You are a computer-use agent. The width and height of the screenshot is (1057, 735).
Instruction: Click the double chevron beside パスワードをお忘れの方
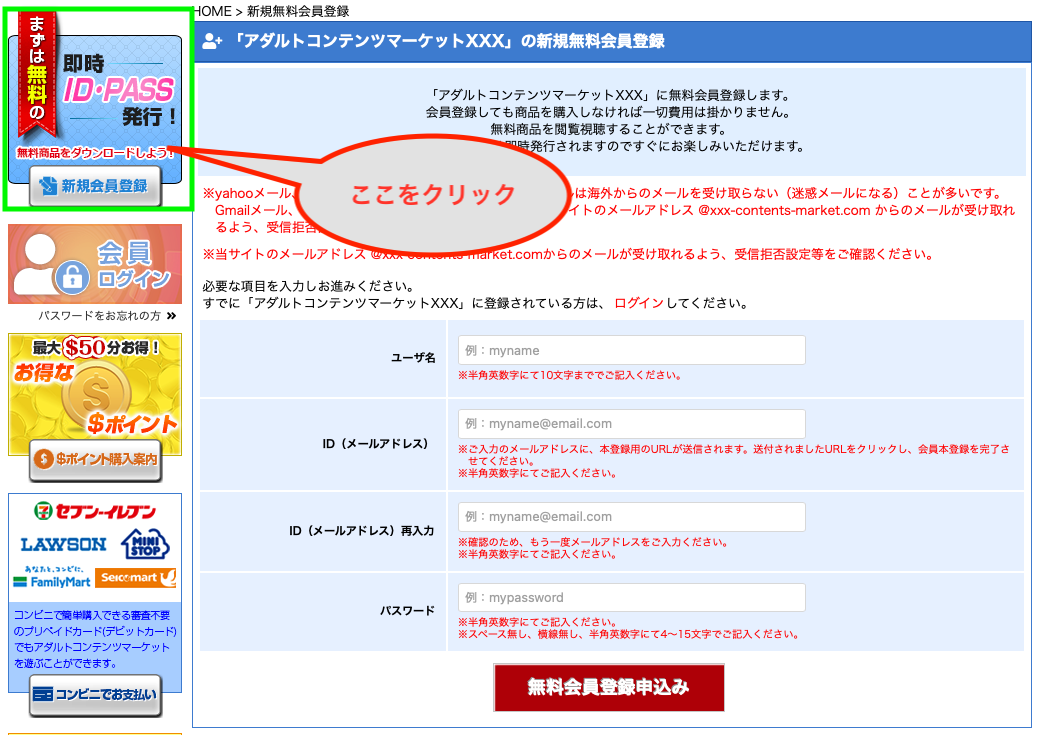click(171, 316)
